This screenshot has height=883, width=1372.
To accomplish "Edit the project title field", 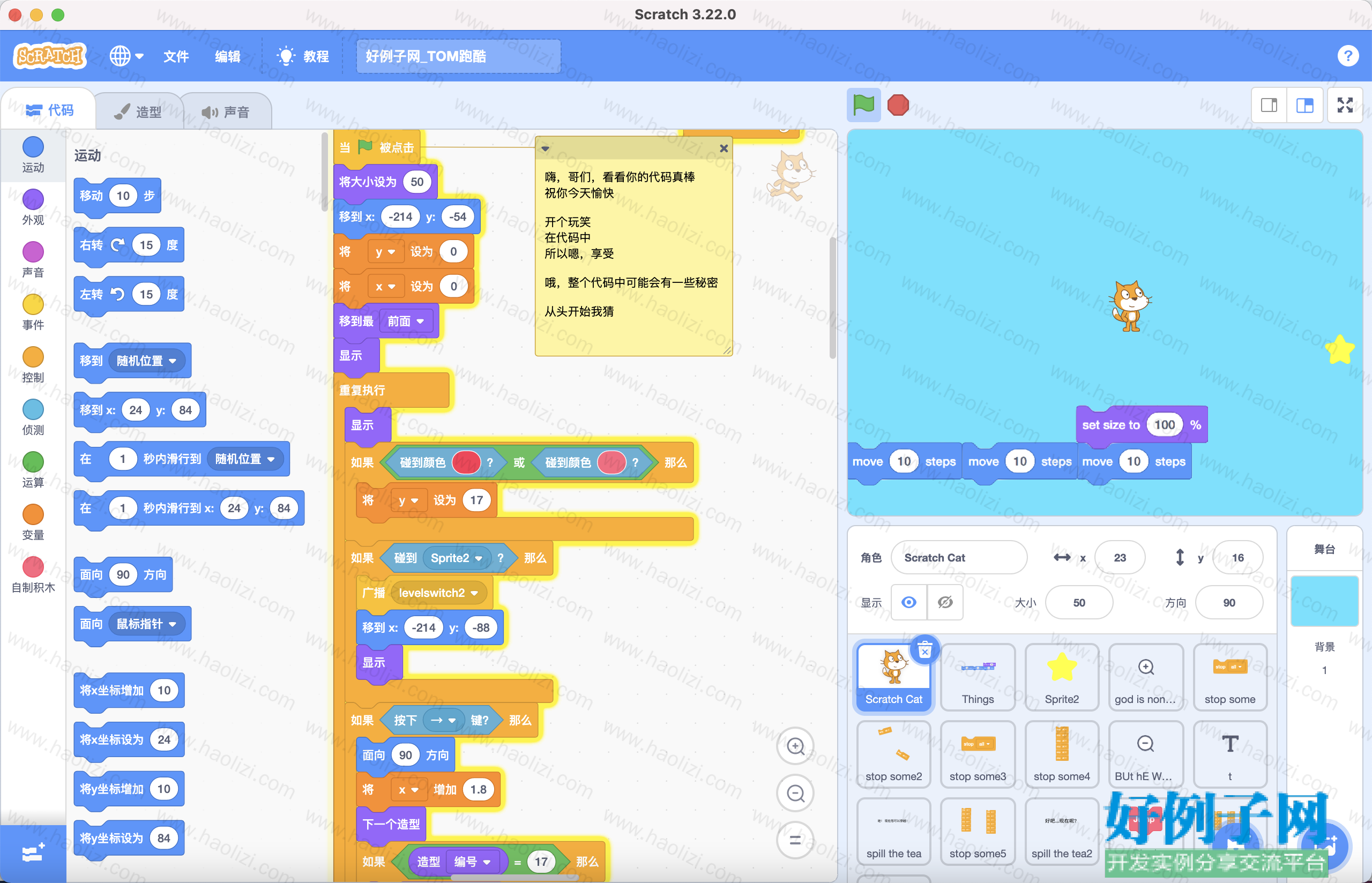I will click(x=458, y=56).
